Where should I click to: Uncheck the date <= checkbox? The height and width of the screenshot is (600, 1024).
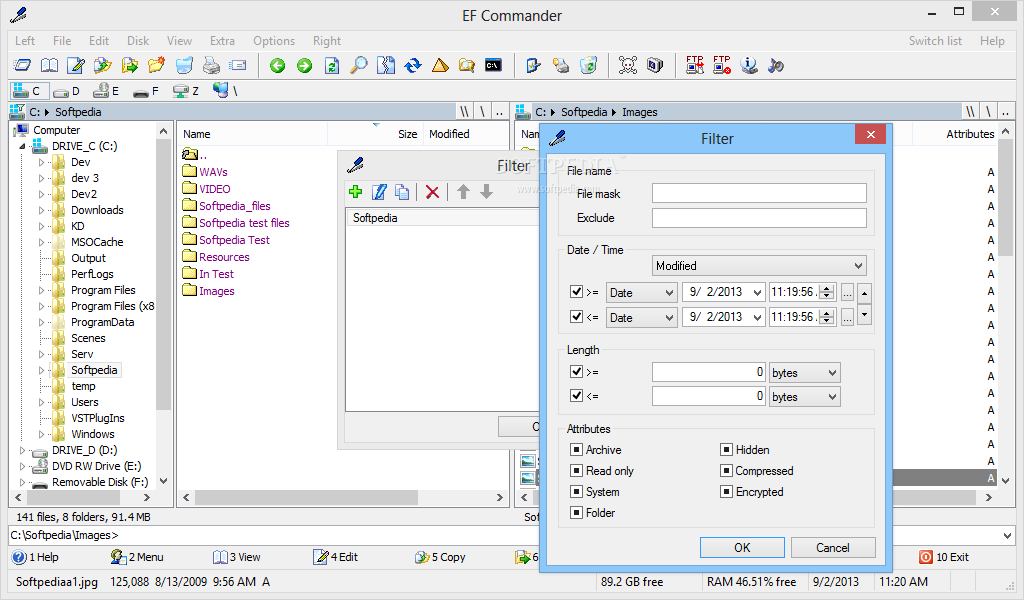point(576,317)
